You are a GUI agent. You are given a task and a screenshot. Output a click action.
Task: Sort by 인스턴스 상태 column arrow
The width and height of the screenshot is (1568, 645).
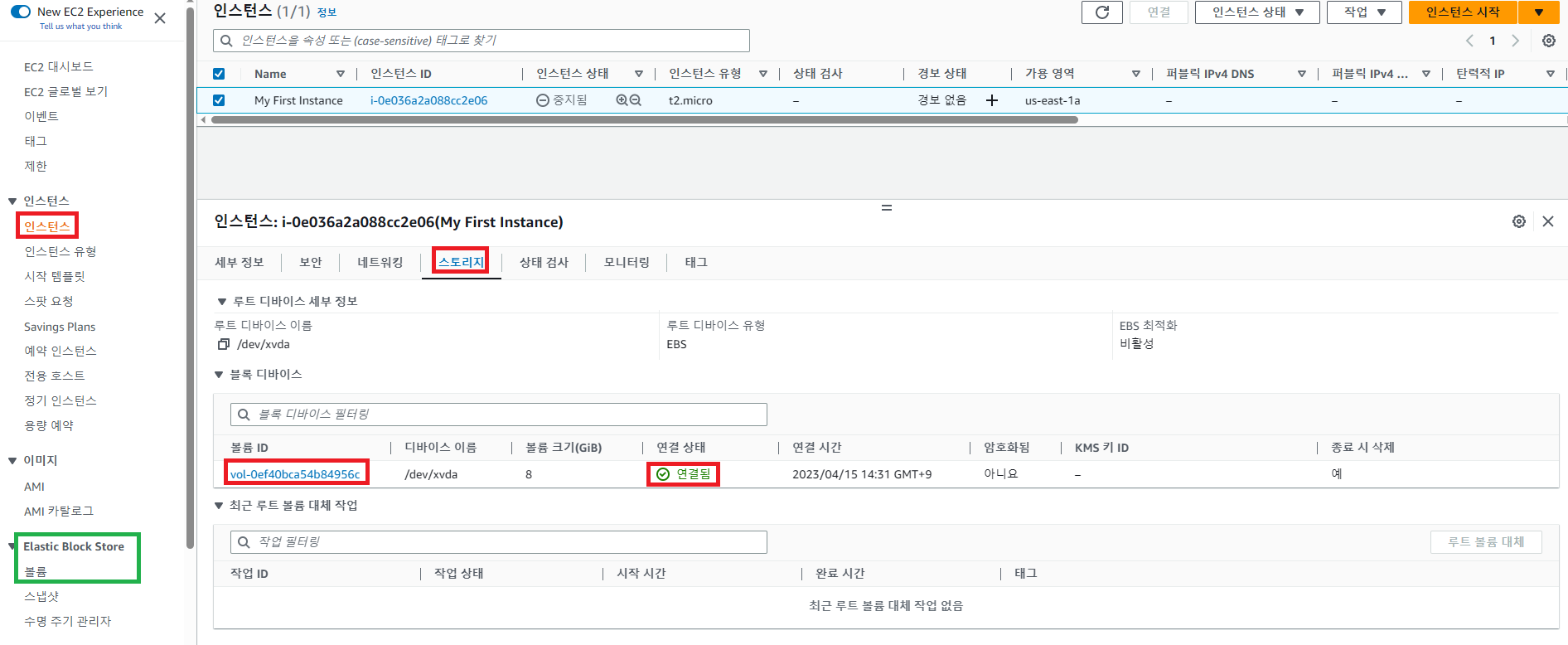(x=638, y=74)
